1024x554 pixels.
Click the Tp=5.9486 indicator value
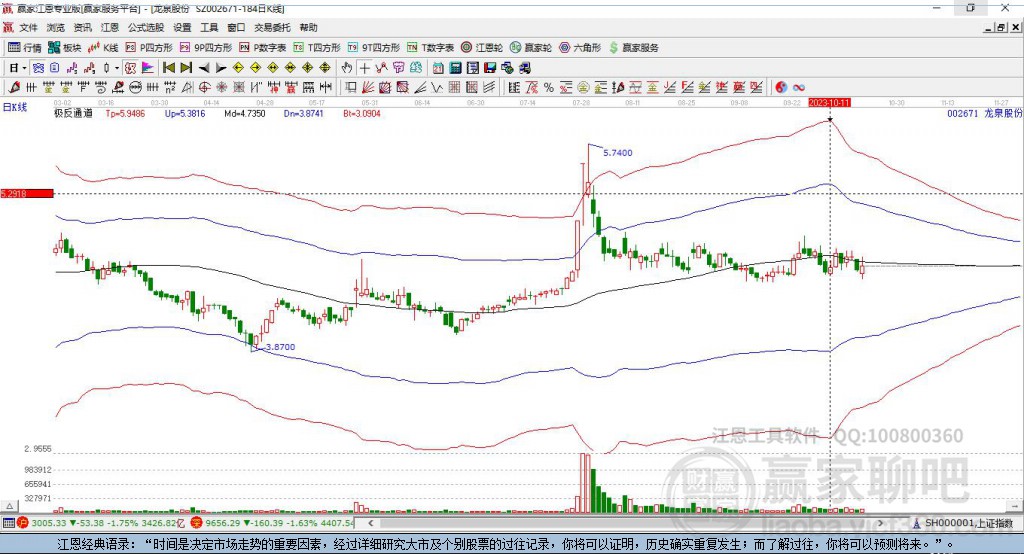pyautogui.click(x=125, y=114)
